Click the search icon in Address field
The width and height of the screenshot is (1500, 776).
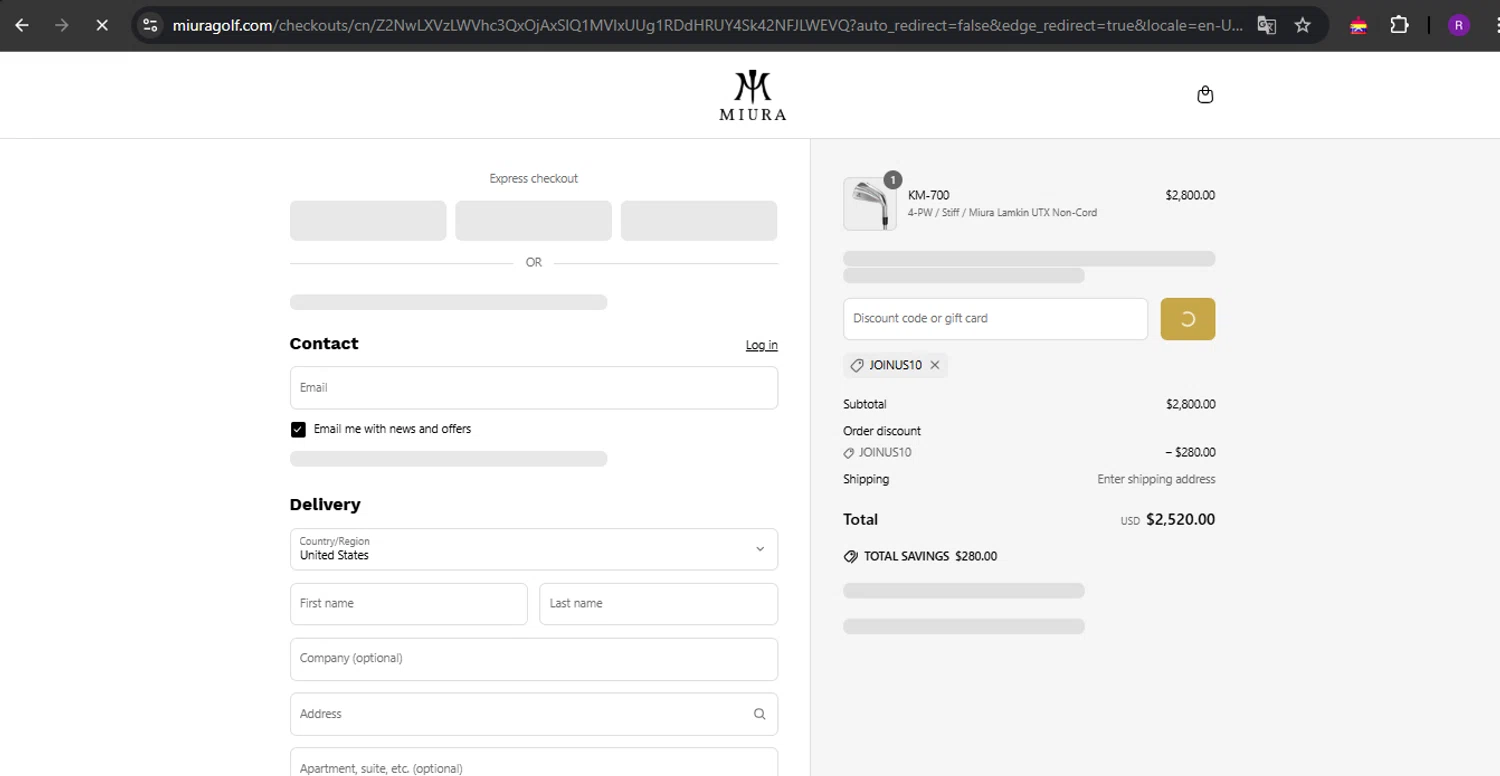759,714
